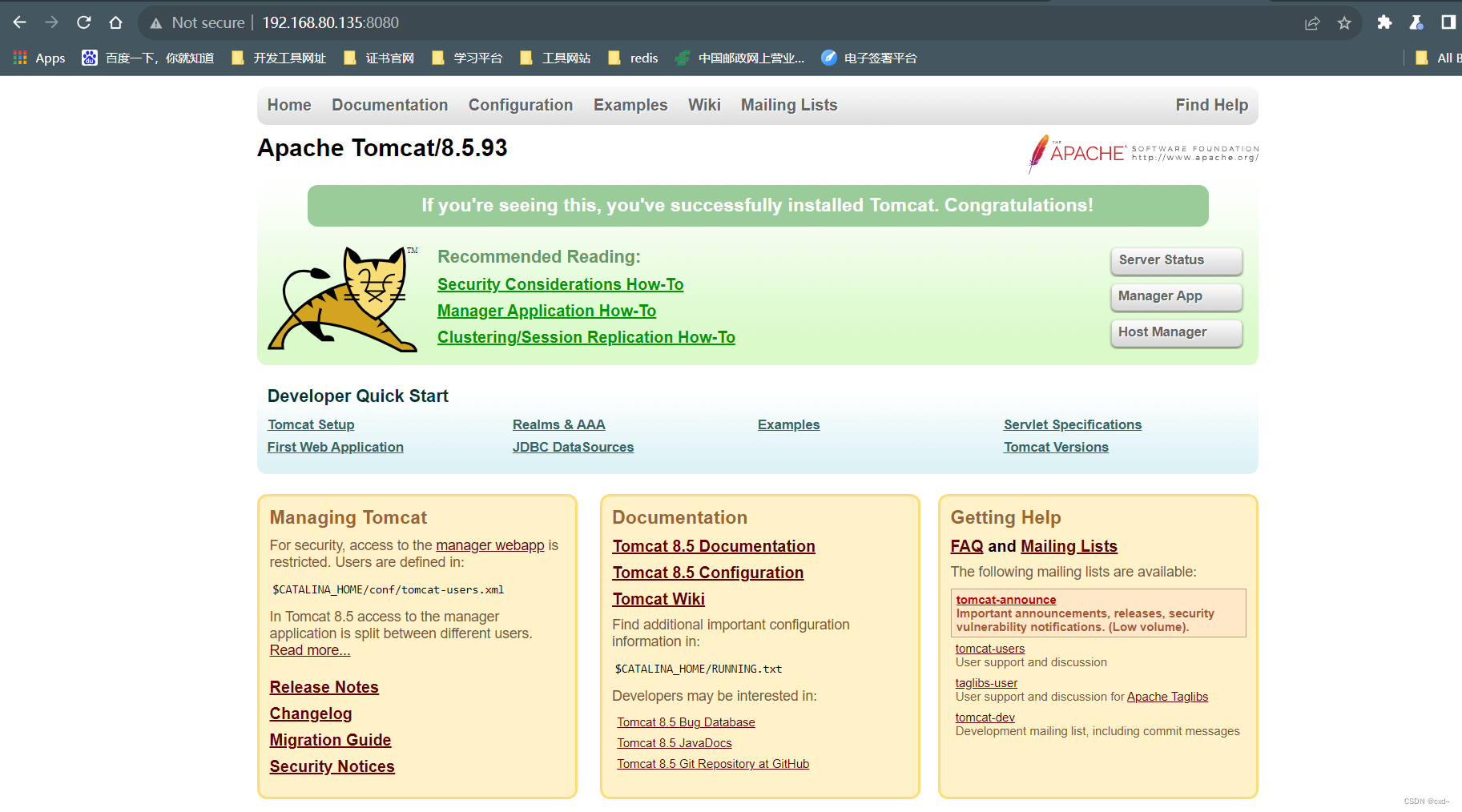This screenshot has width=1462, height=812.
Task: Share this page using the share icon
Action: (1312, 23)
